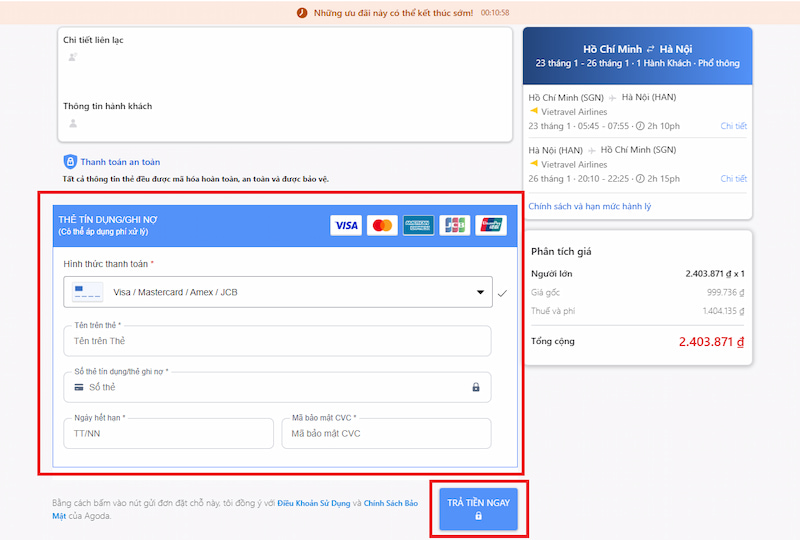
Task: Click the Thanh toán an toàn heading
Action: point(120,162)
